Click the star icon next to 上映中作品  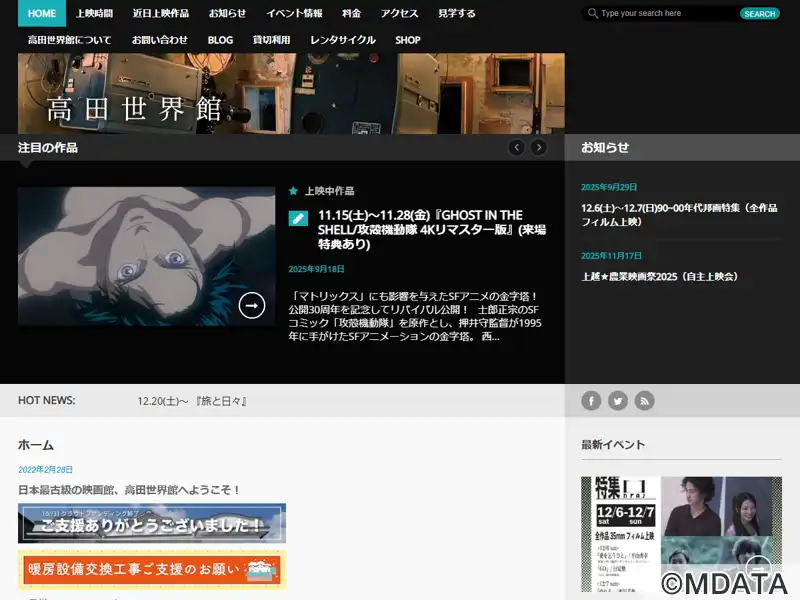tap(293, 191)
